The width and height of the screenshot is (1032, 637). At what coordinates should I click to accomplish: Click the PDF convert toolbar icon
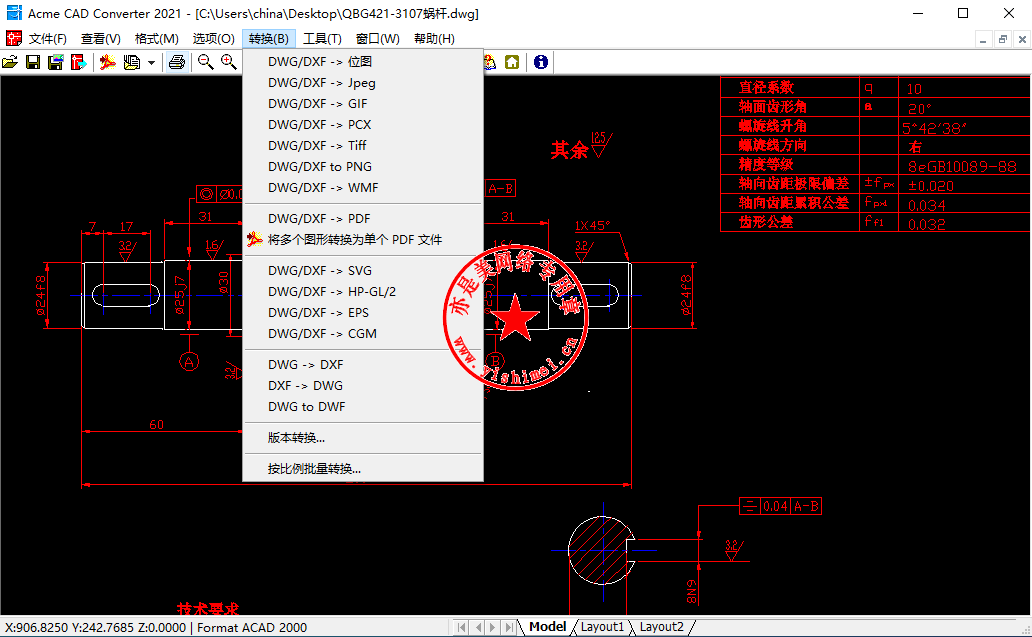point(107,62)
